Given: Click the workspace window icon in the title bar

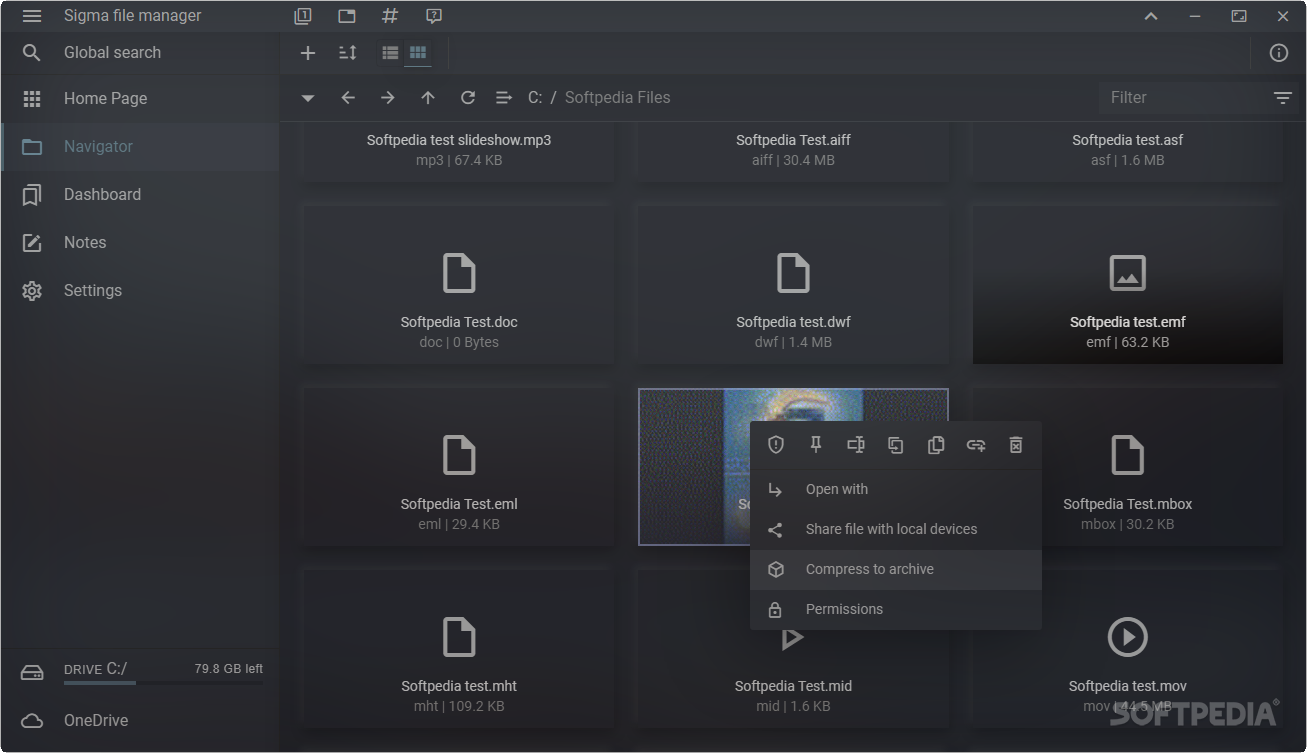Looking at the screenshot, I should pos(347,16).
